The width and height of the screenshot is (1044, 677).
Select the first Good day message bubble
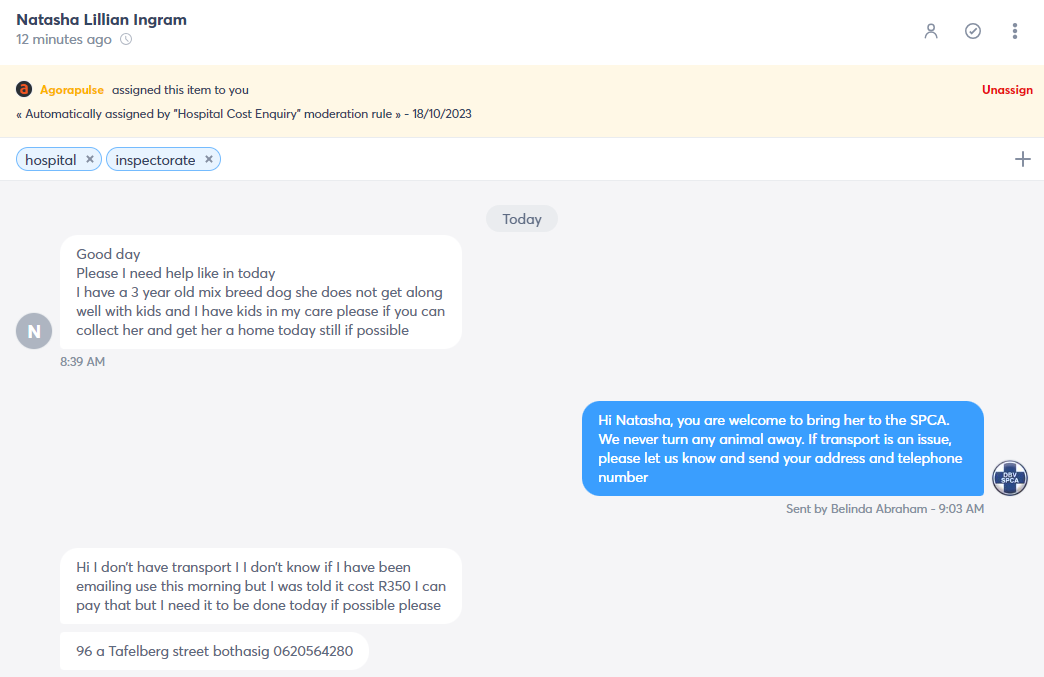tap(261, 292)
